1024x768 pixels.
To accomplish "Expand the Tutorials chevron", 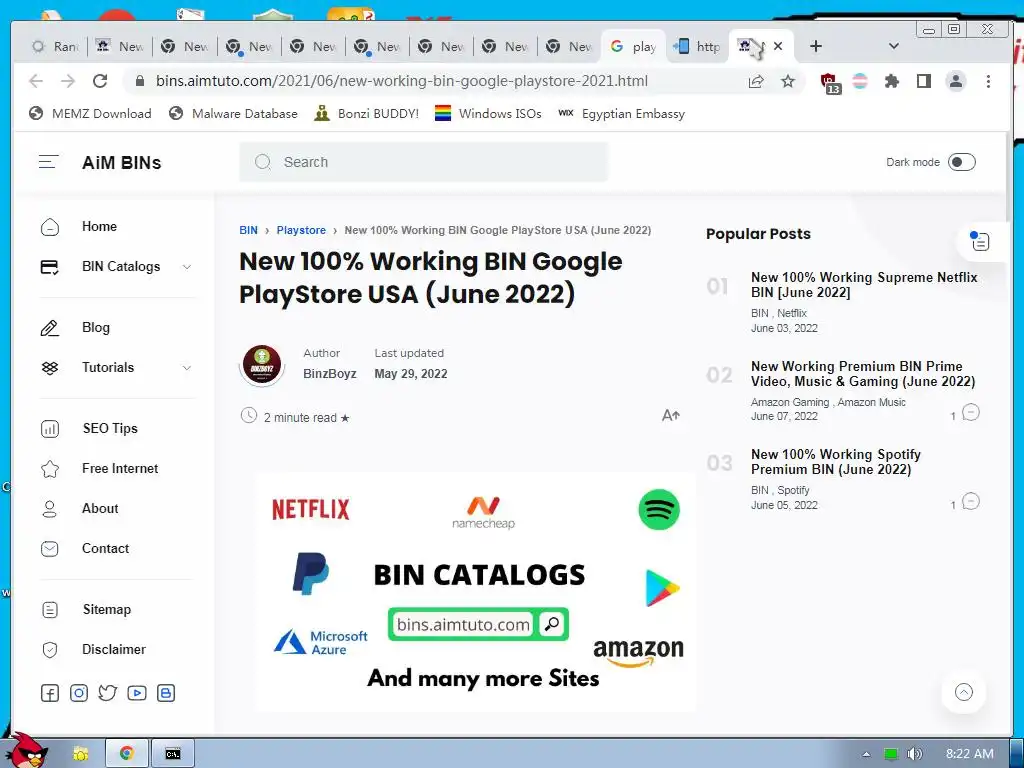I will click(187, 368).
